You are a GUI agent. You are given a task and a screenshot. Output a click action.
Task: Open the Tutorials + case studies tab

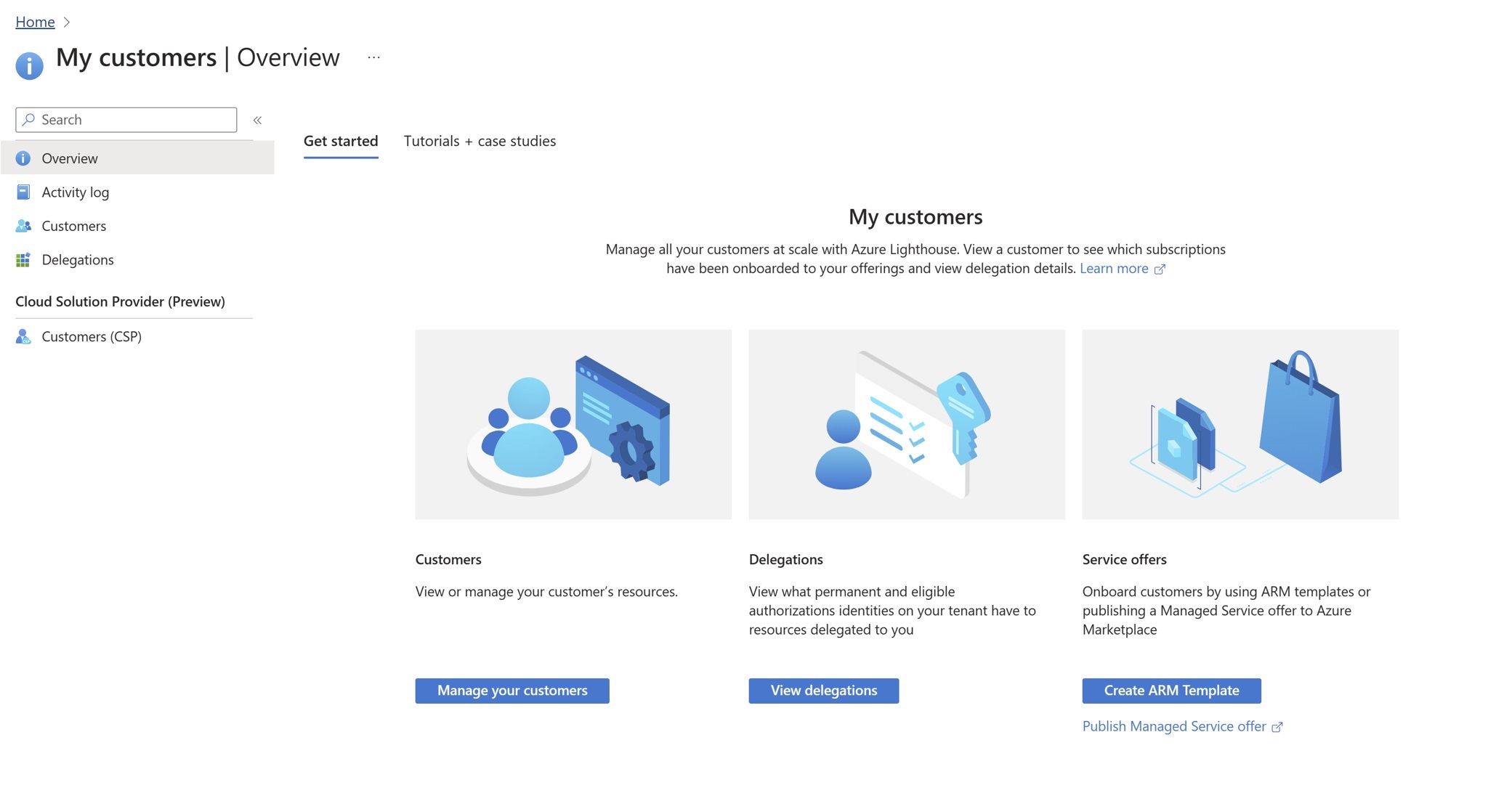point(480,141)
